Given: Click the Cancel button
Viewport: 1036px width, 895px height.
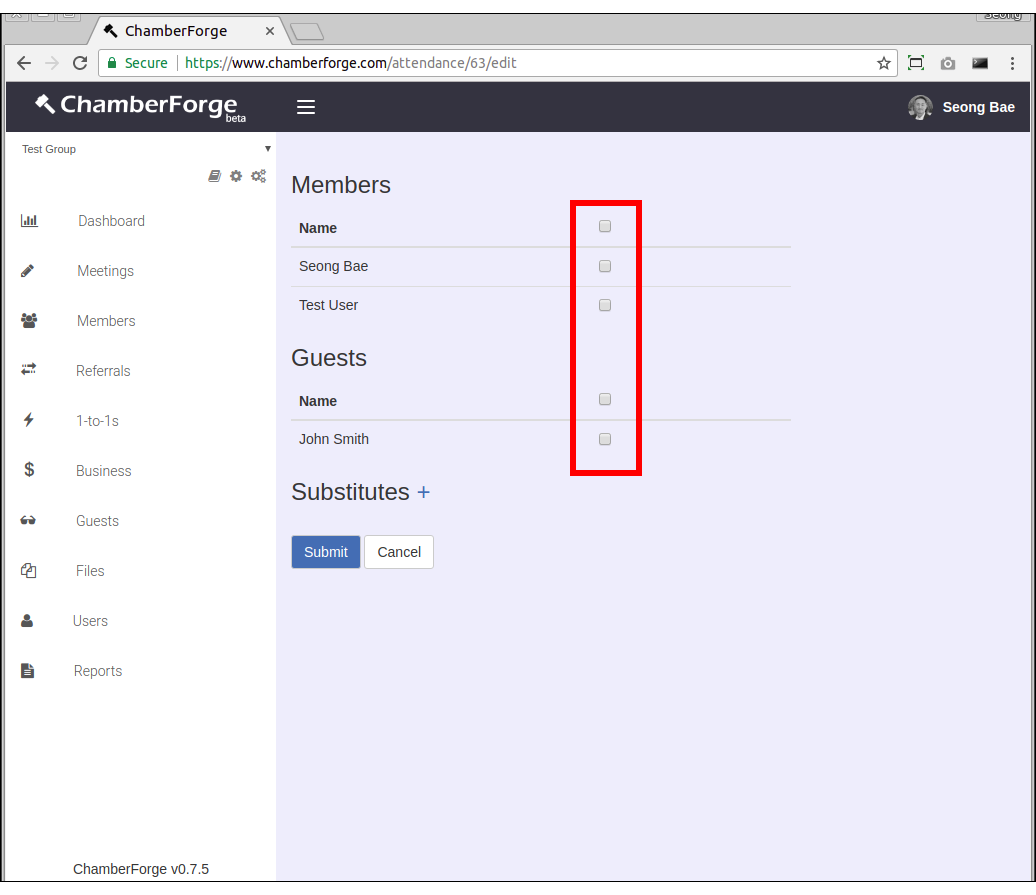Looking at the screenshot, I should pyautogui.click(x=399, y=552).
